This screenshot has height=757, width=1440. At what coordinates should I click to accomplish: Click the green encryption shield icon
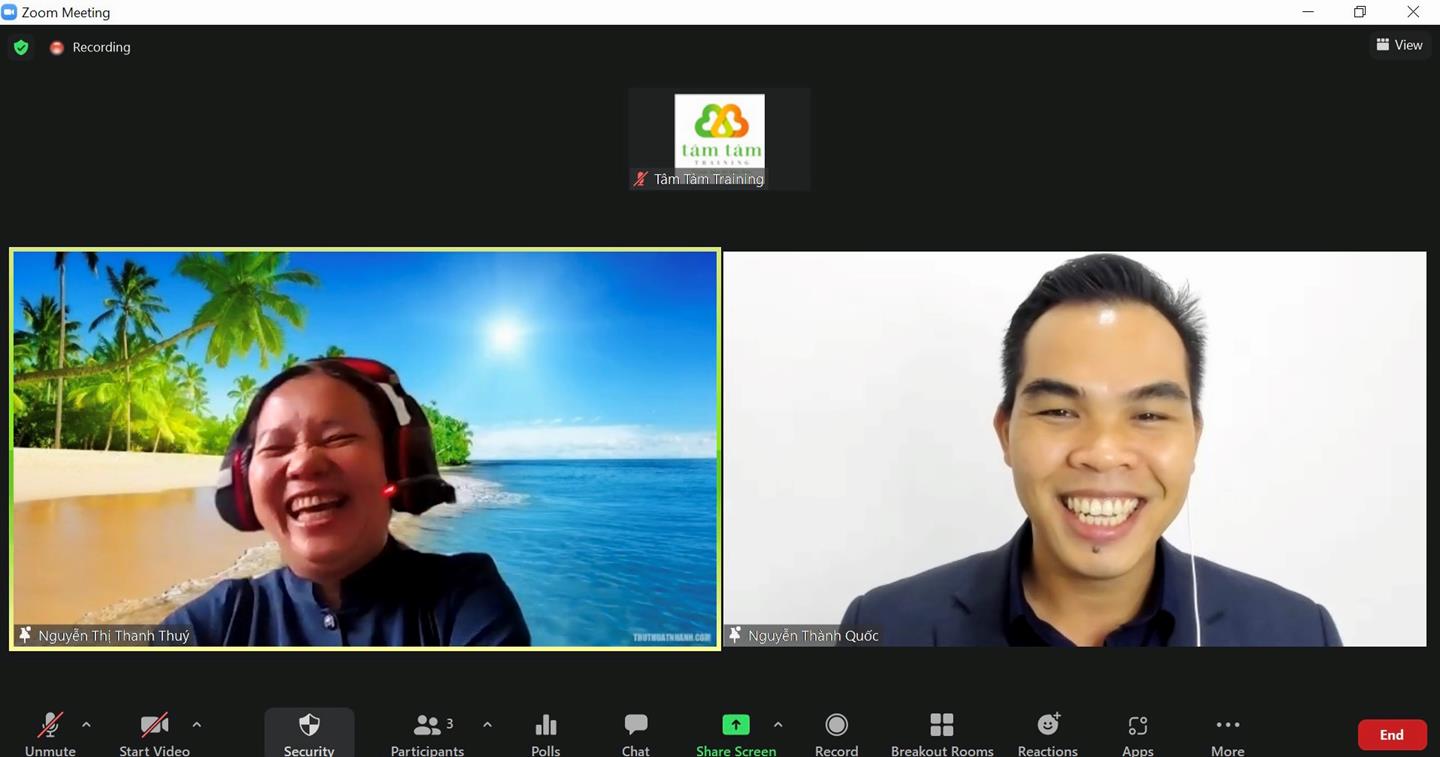point(21,47)
